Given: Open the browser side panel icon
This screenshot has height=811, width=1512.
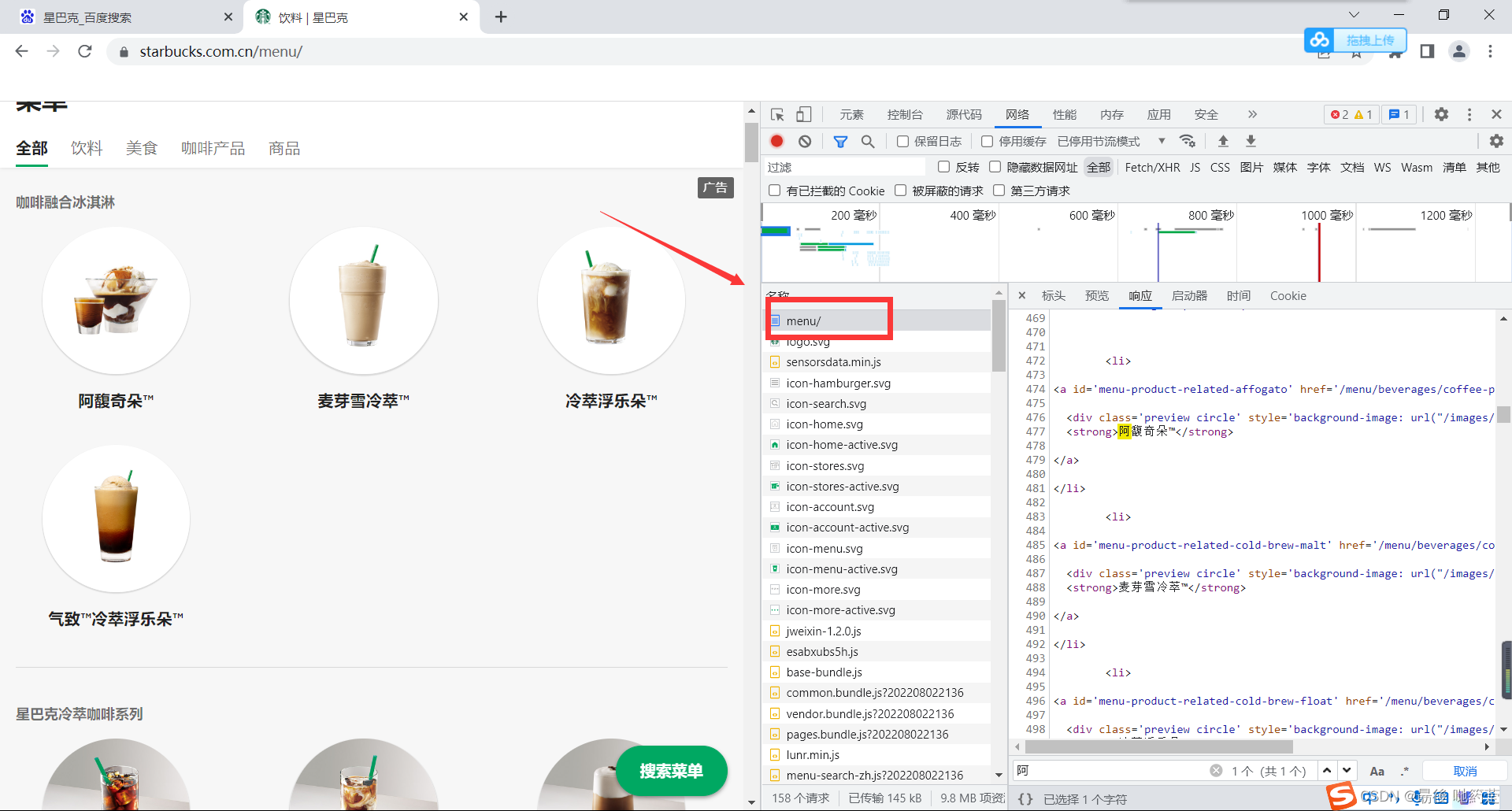Looking at the screenshot, I should coord(1427,51).
